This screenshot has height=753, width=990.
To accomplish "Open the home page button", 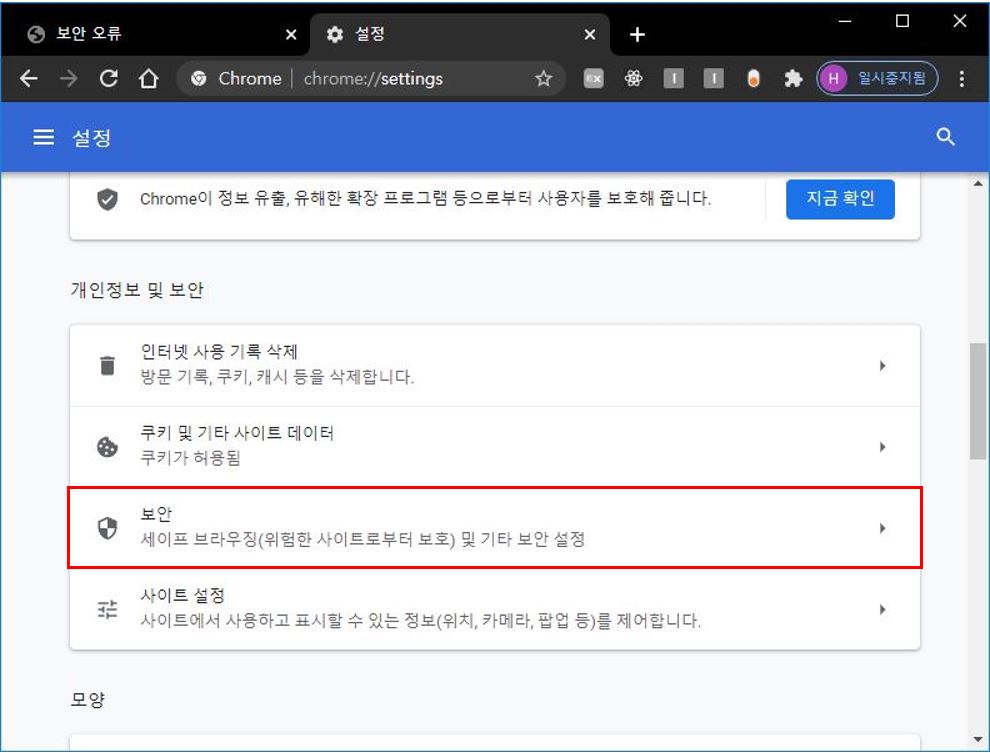I will click(148, 79).
